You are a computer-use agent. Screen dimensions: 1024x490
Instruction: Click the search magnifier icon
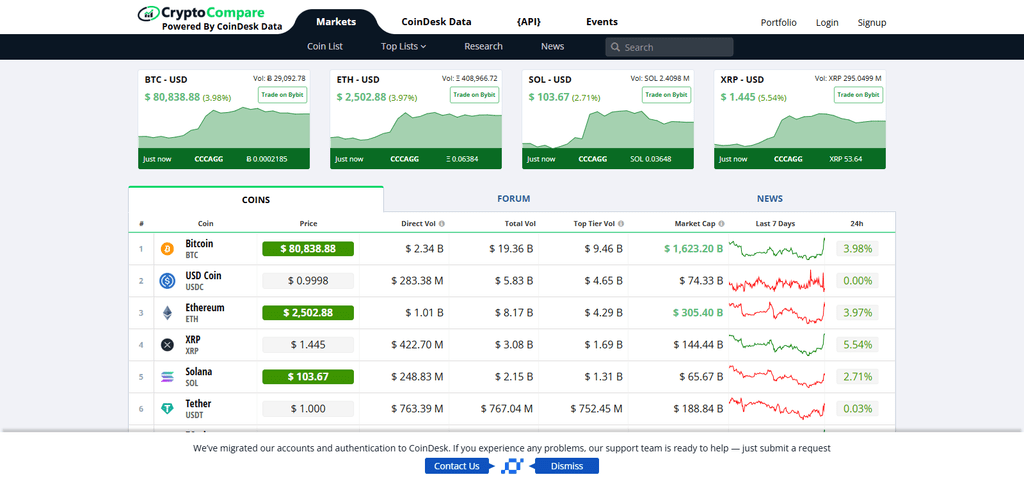coord(615,47)
